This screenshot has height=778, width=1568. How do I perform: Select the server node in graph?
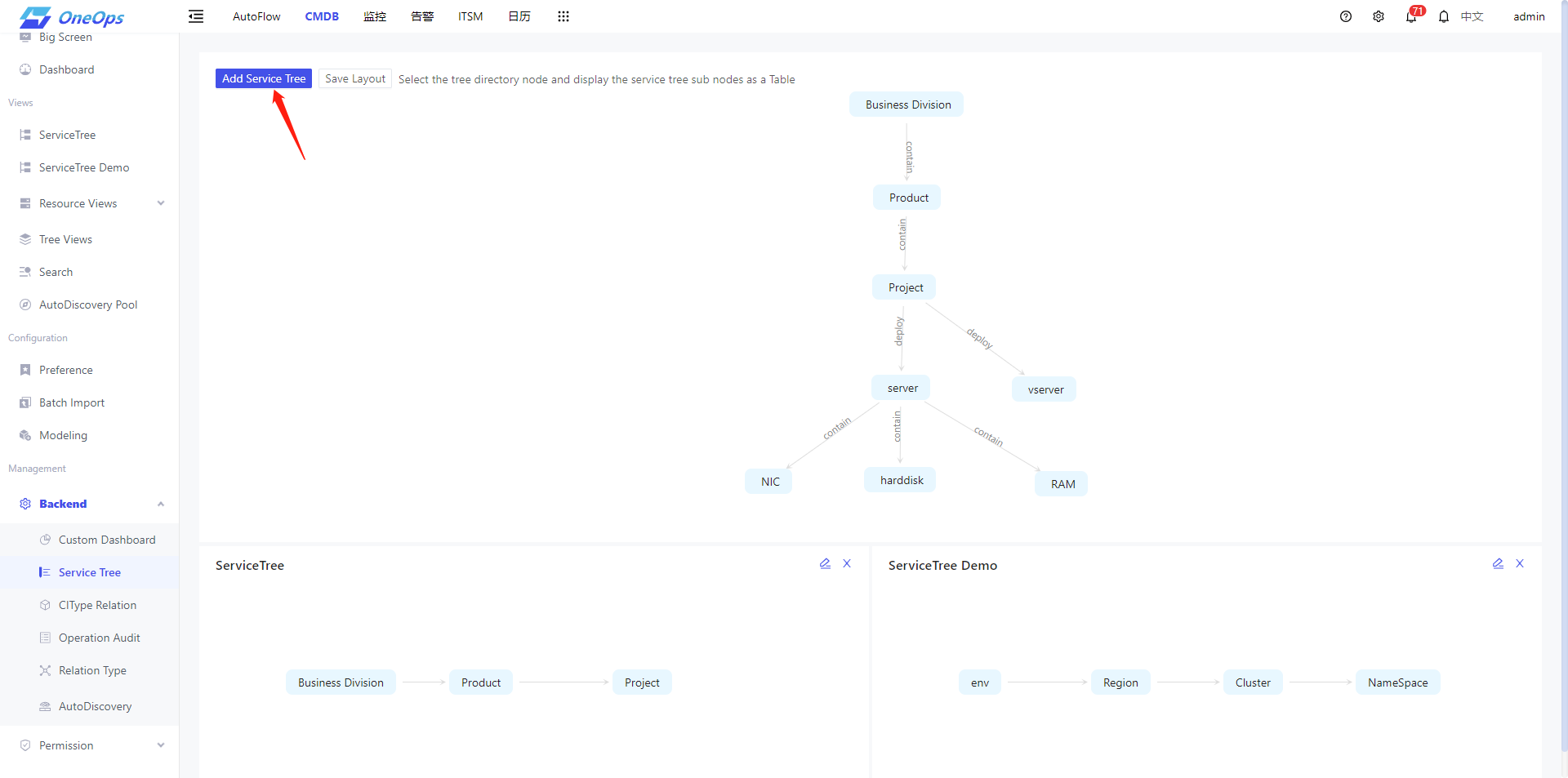[x=901, y=388]
